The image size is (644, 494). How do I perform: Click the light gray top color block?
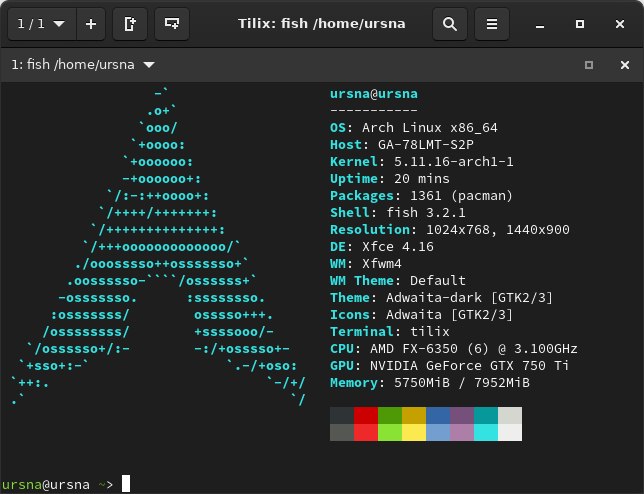point(510,416)
